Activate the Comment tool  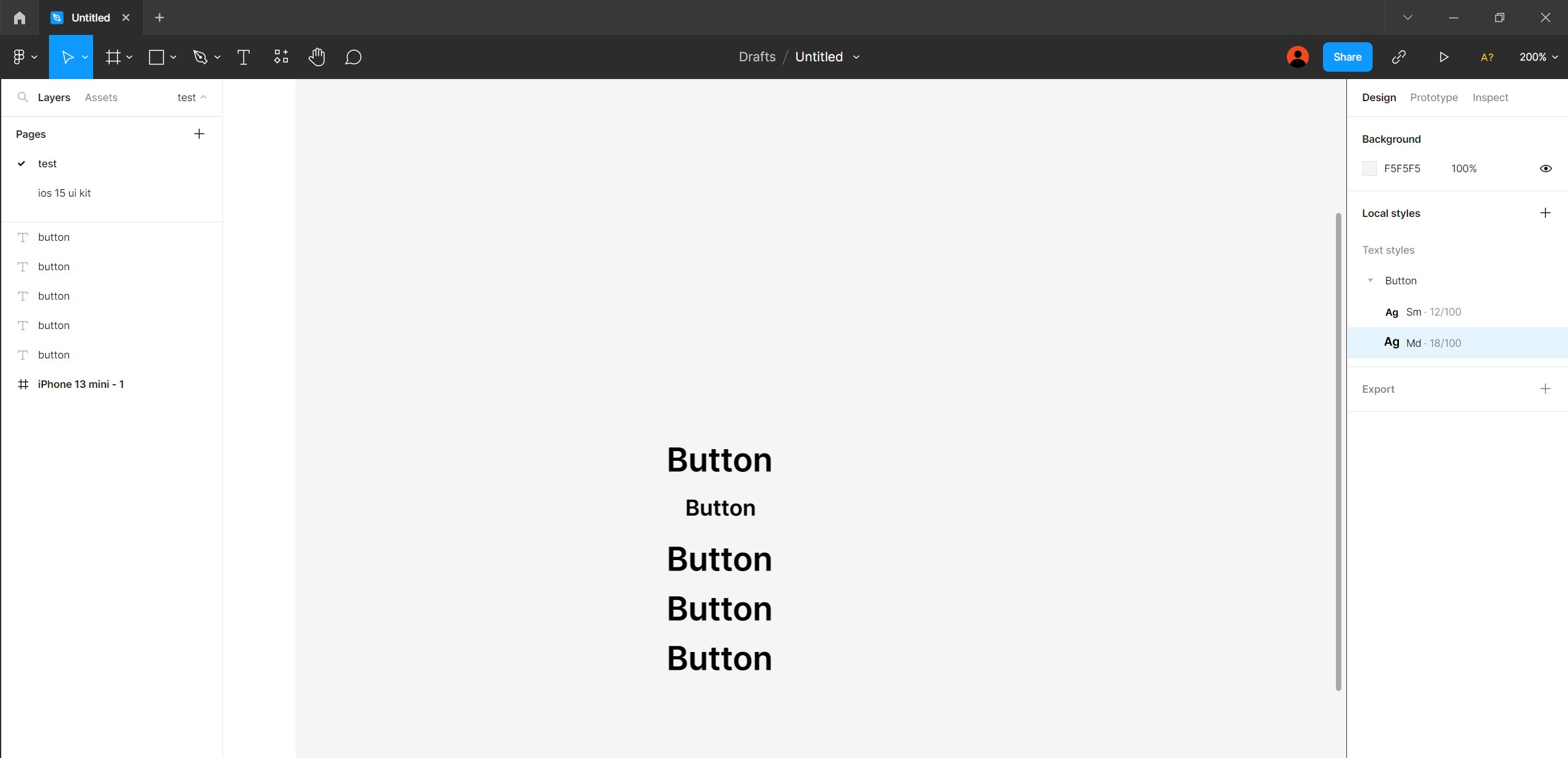coord(353,57)
